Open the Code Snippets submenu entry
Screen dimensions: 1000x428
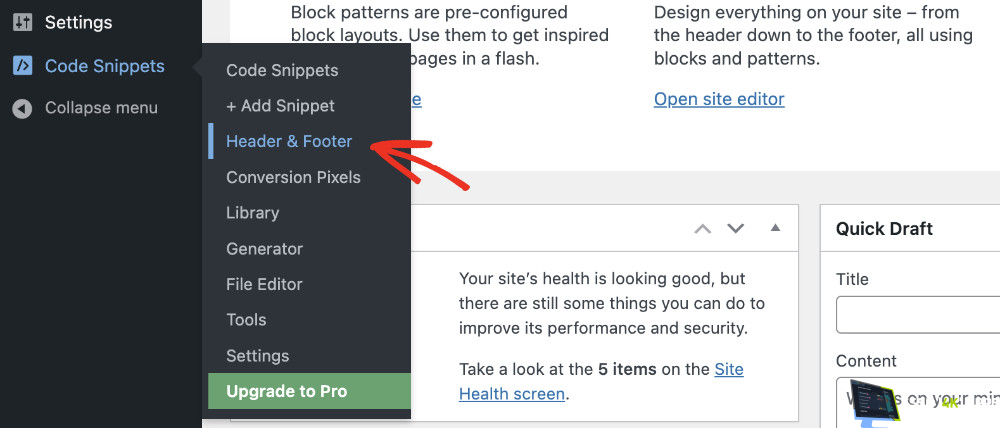[282, 70]
